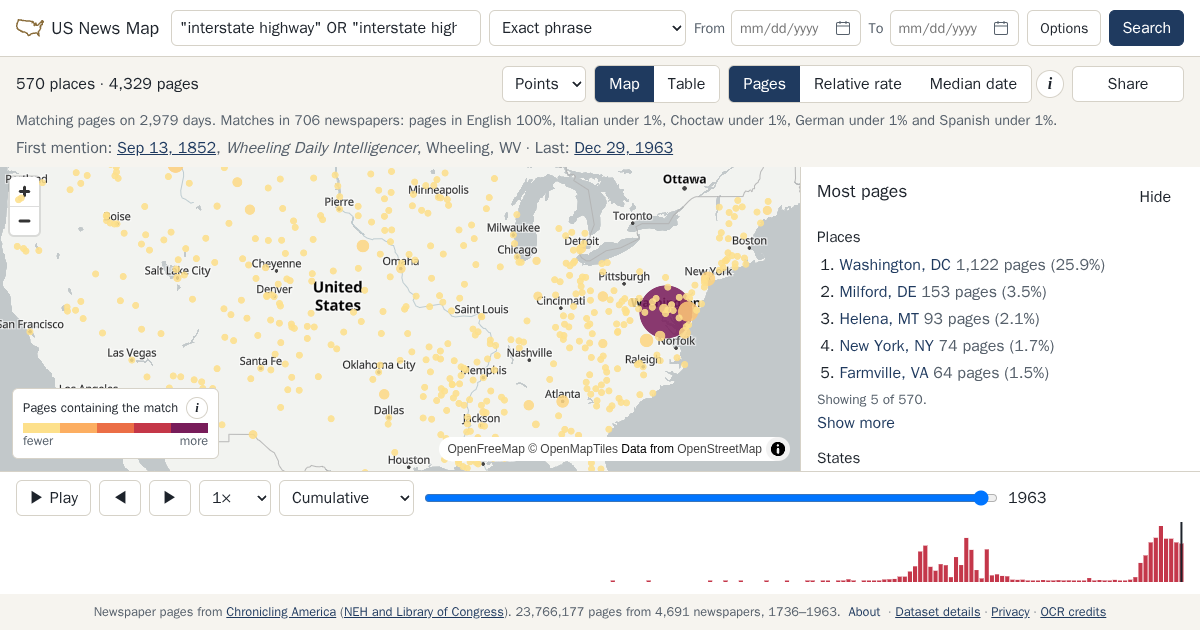Click the From date field
This screenshot has width=1200, height=630.
(x=796, y=28)
